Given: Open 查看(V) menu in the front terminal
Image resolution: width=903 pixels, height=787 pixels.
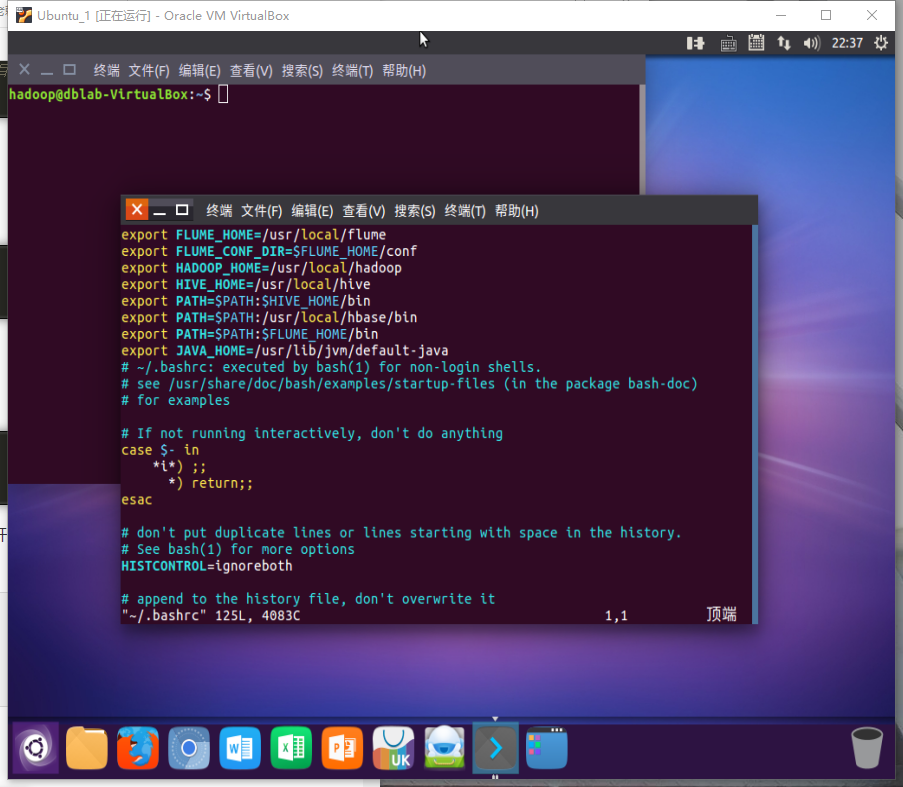Looking at the screenshot, I should click(363, 211).
